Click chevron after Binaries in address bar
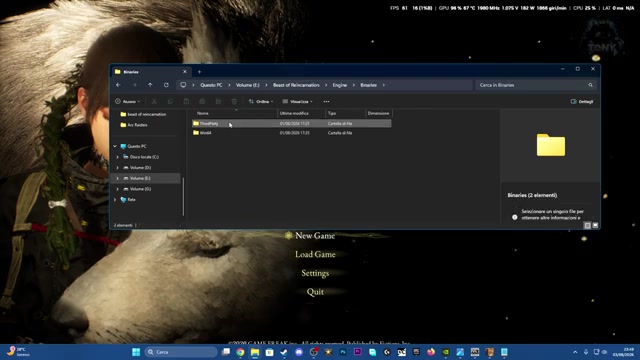Viewport: 640px width, 360px height. (384, 85)
